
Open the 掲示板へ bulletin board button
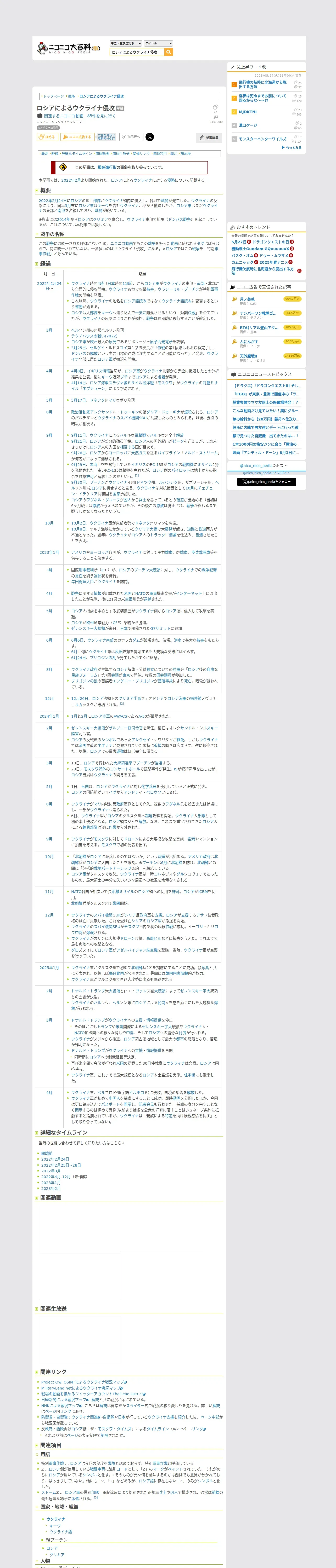click(131, 137)
